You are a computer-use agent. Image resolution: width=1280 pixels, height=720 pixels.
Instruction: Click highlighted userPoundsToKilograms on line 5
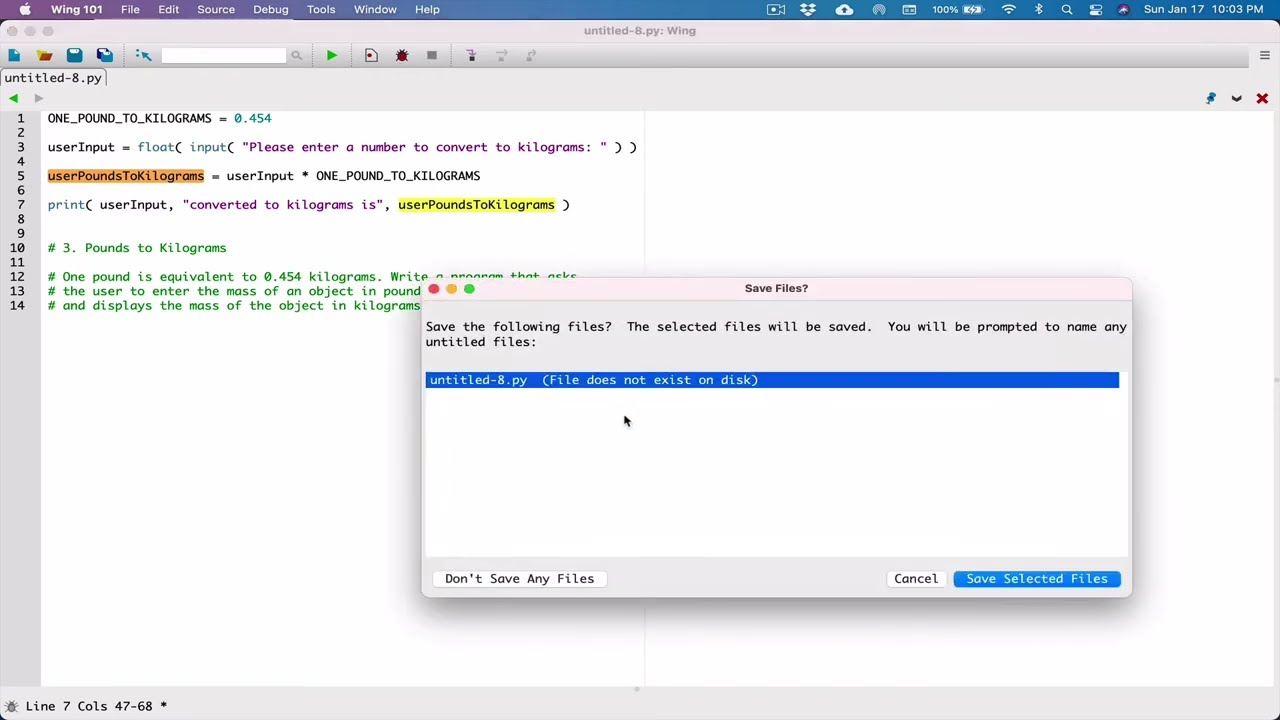point(126,176)
